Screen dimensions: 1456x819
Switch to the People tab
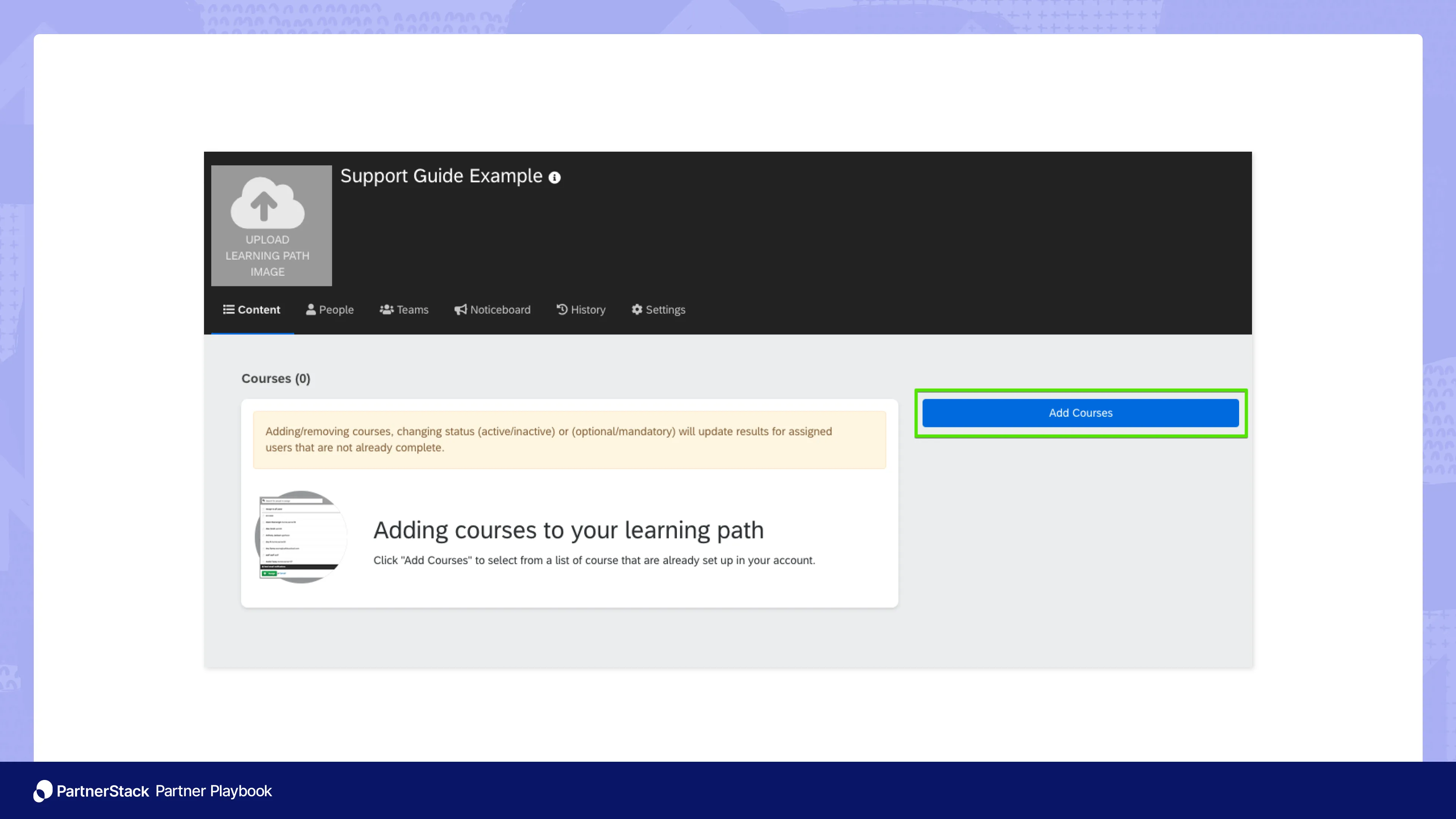point(336,310)
